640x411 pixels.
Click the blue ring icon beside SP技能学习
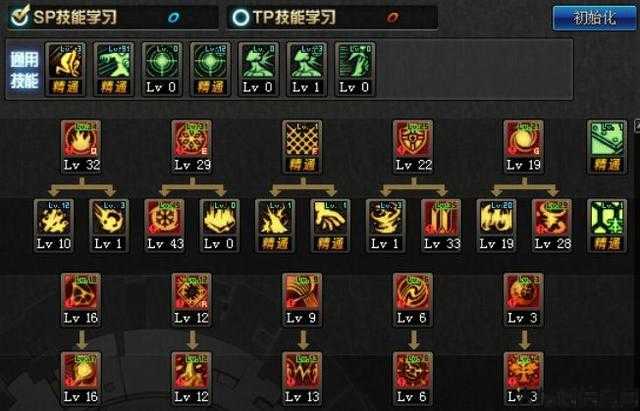click(x=174, y=18)
